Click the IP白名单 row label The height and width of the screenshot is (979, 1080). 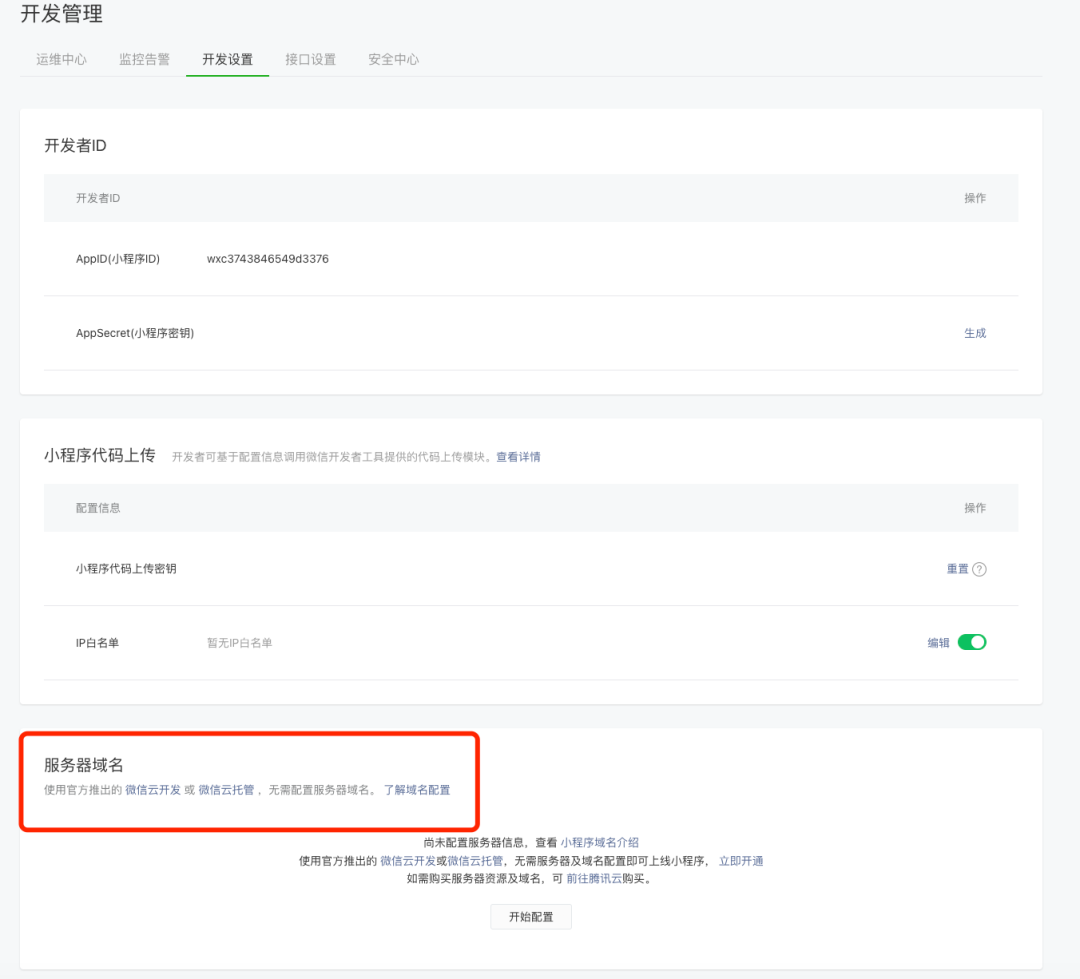(97, 643)
